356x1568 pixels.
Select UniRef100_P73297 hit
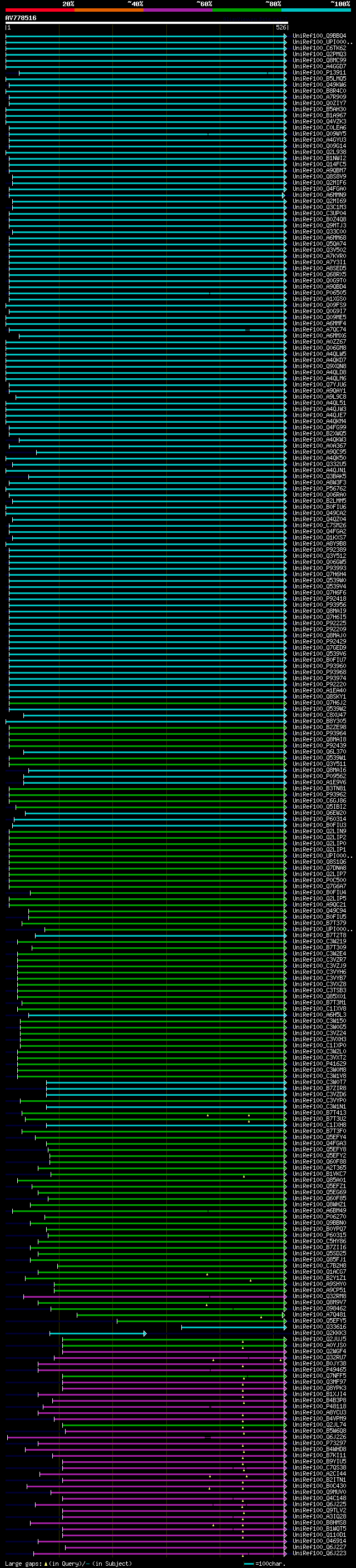[319, 1443]
